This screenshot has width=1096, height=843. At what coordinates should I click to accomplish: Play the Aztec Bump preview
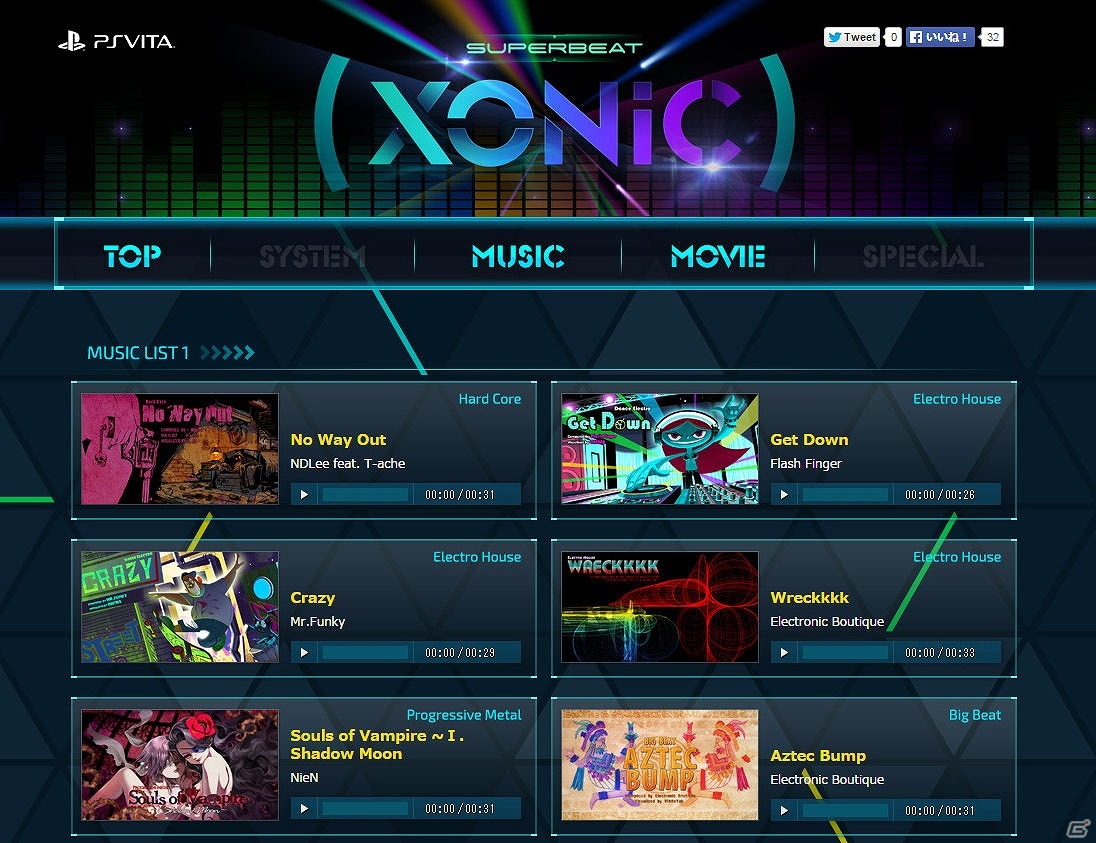(x=784, y=810)
